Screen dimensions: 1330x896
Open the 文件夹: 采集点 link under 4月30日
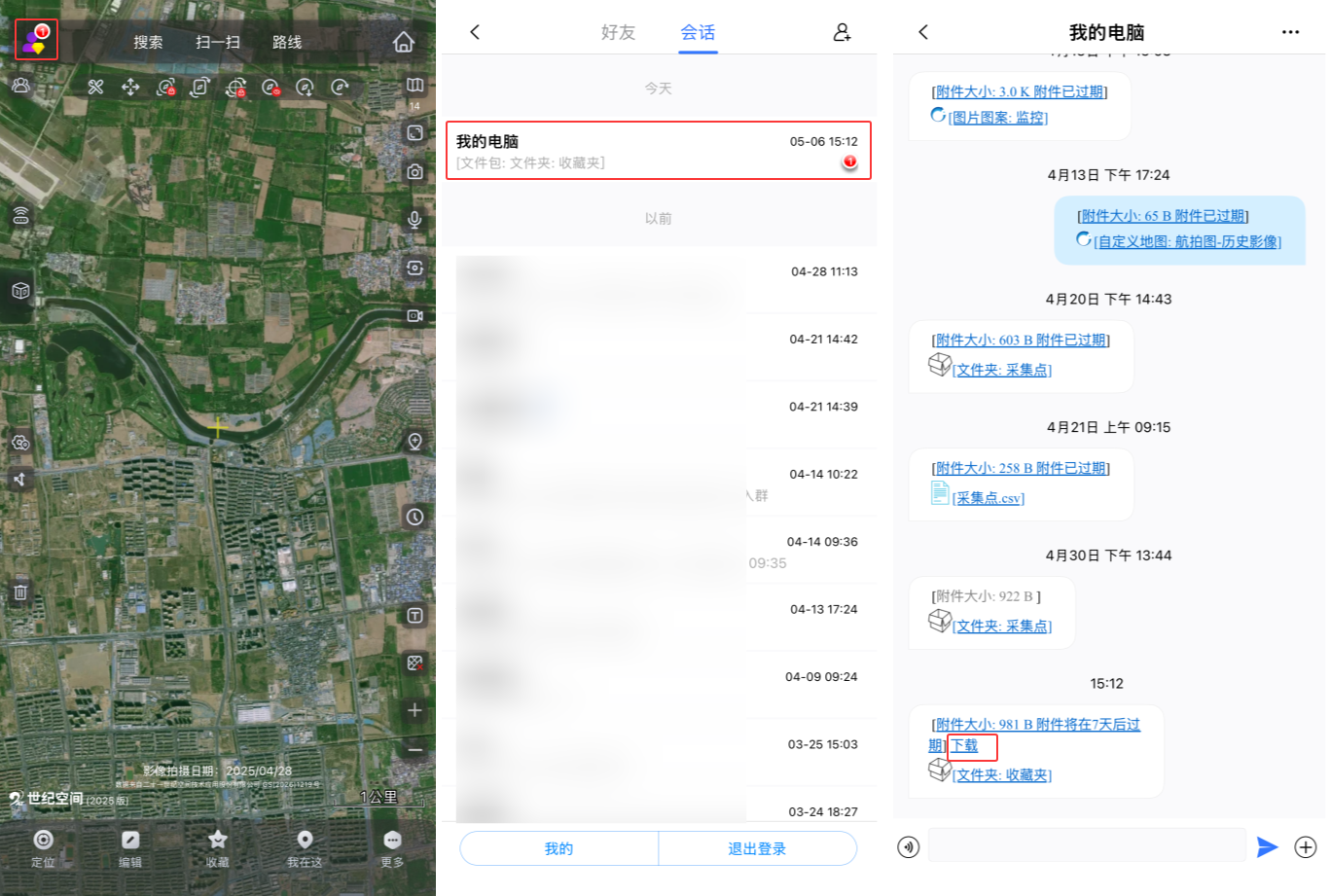click(1001, 627)
